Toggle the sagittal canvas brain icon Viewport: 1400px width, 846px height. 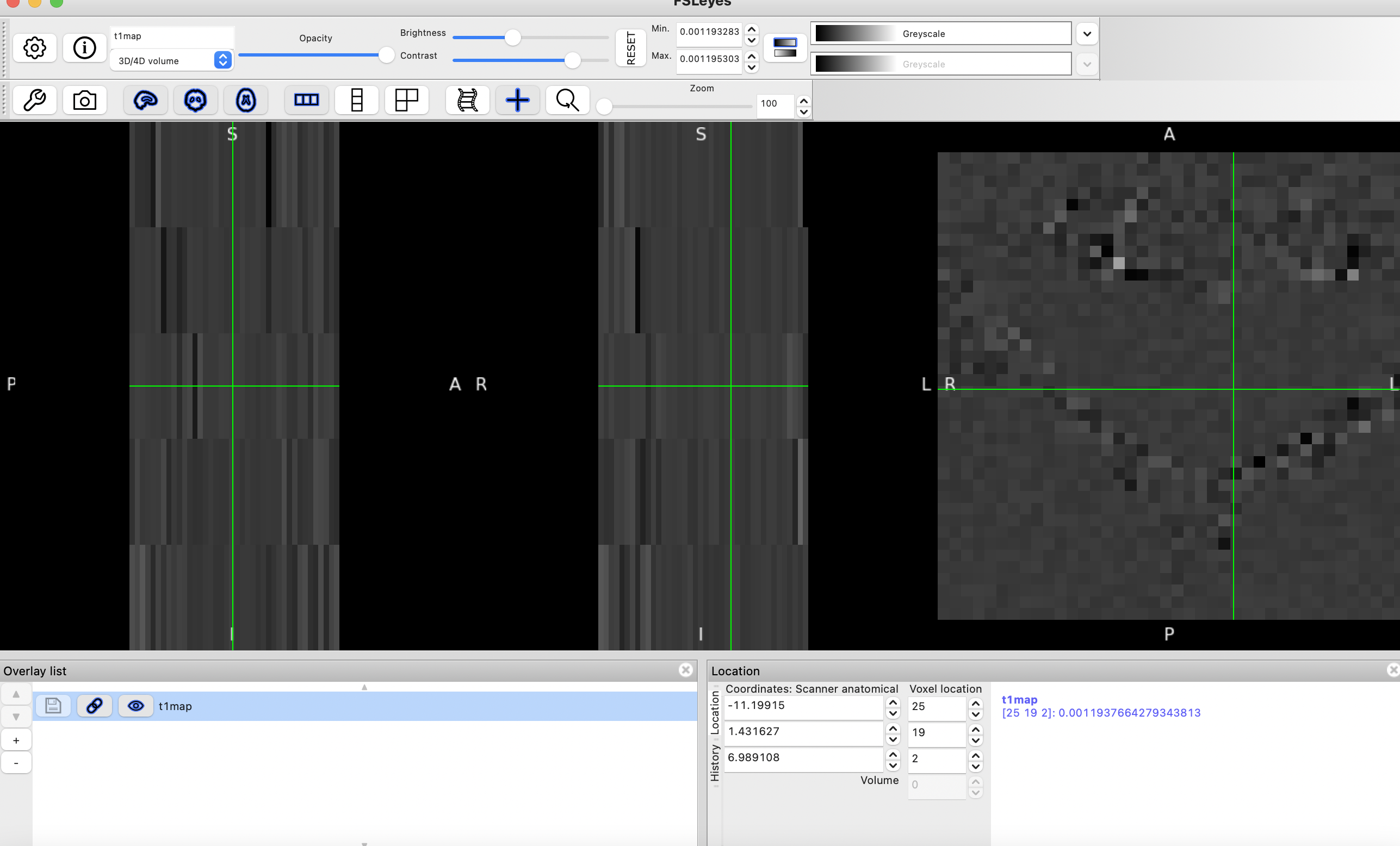coord(145,100)
